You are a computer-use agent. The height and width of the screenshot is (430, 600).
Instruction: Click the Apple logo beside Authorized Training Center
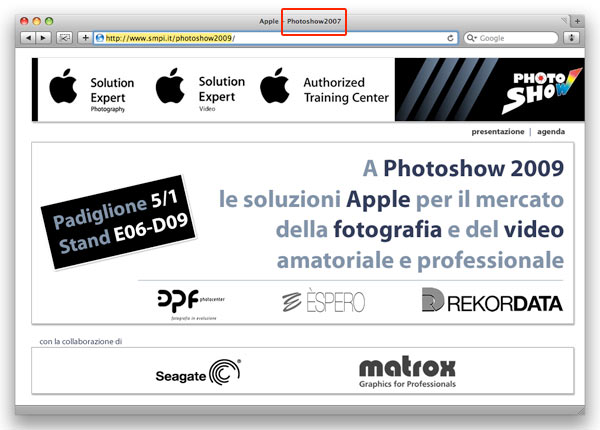point(274,86)
